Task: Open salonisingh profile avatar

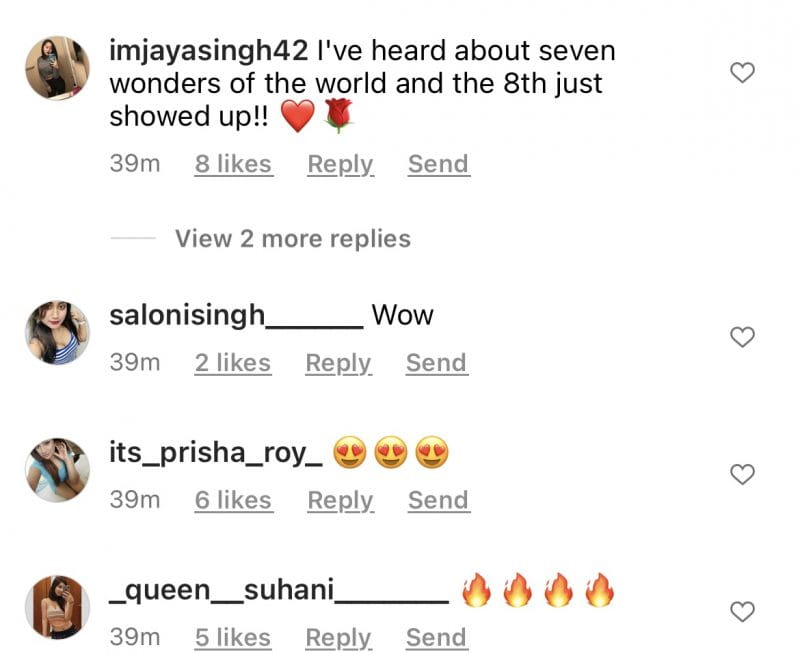Action: pos(57,333)
